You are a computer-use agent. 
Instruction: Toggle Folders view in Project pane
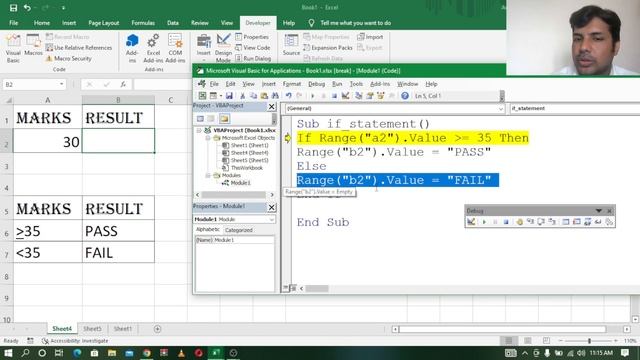(x=224, y=119)
